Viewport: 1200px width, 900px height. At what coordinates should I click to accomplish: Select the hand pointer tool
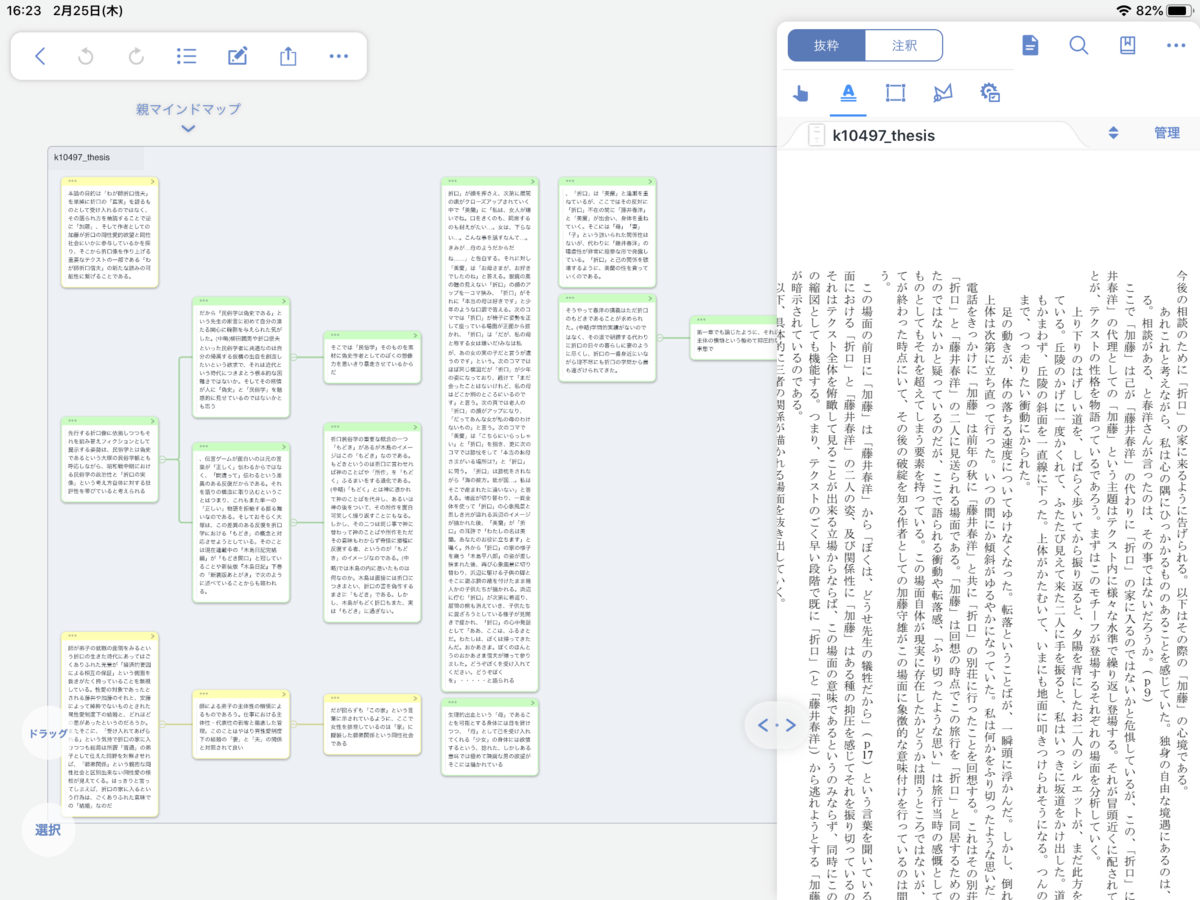click(x=800, y=93)
